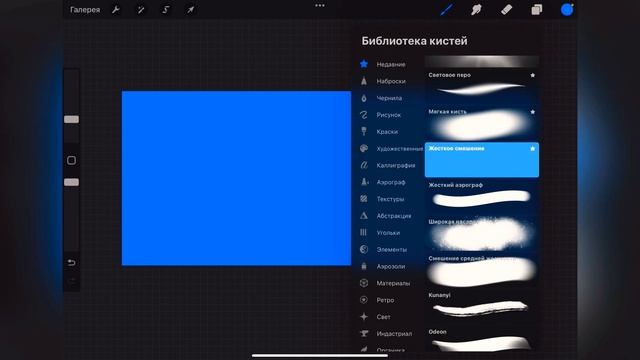Select Аэрограф in the brush list
Screen dimensions: 640x360
(391, 182)
